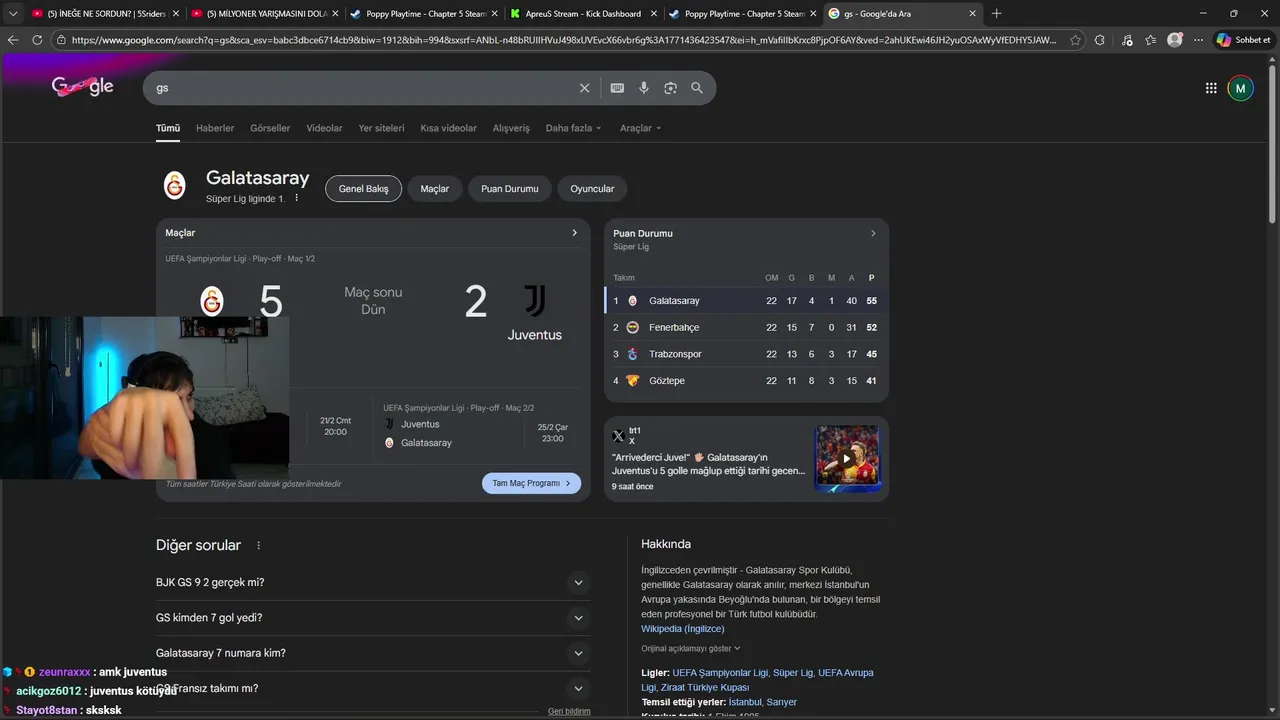The image size is (1280, 720).
Task: Click the browser address bar URL
Action: (563, 40)
